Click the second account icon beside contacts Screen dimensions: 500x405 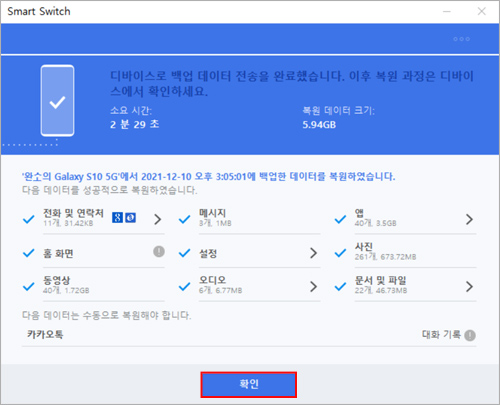coord(130,218)
